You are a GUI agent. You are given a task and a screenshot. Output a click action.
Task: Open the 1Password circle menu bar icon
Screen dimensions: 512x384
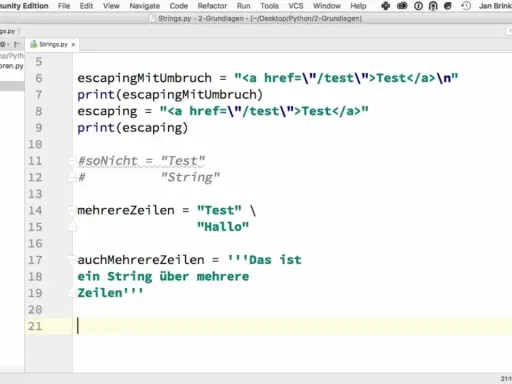(x=418, y=6)
